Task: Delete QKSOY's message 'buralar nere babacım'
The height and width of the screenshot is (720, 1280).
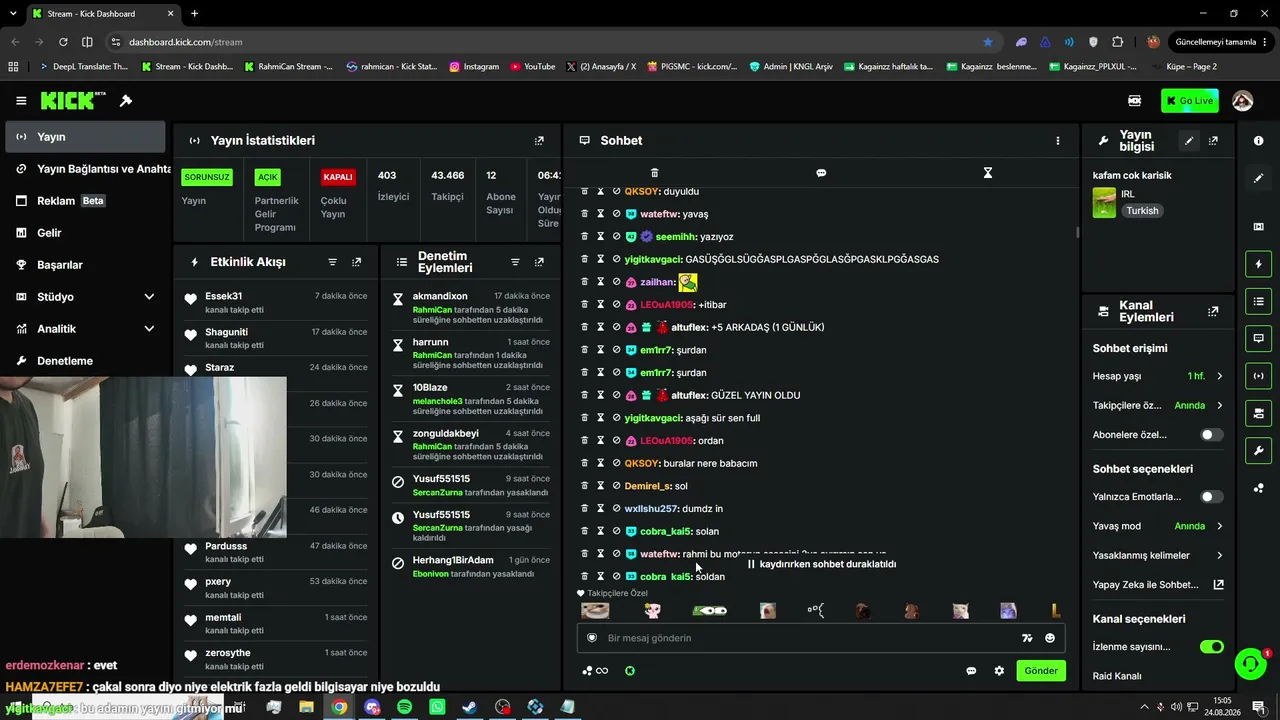Action: pos(585,463)
